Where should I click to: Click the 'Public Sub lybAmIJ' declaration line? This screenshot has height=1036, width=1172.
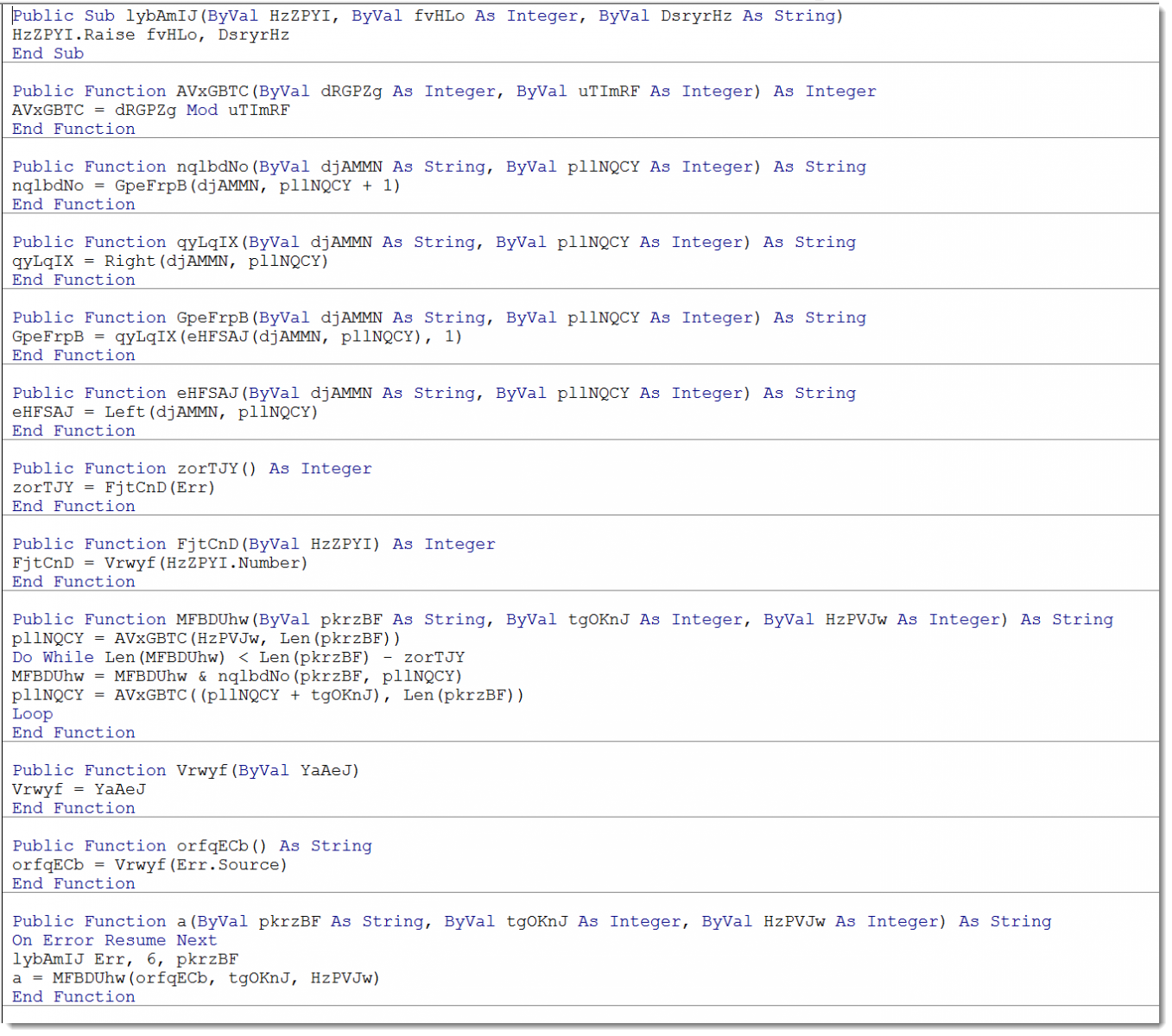click(428, 16)
